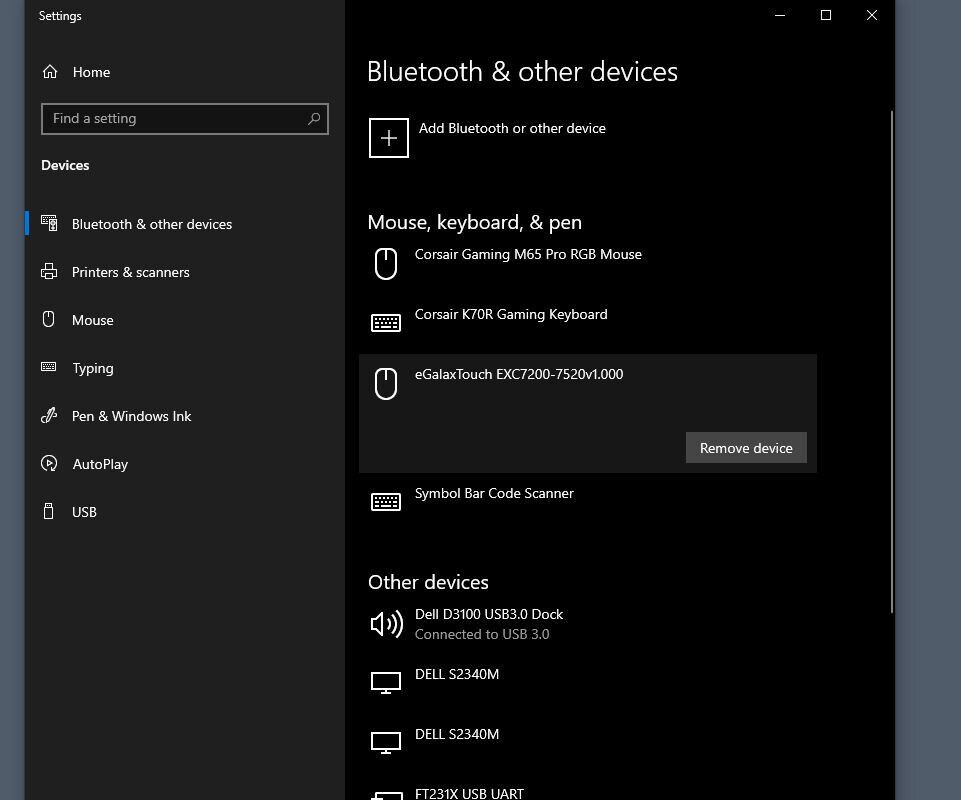961x800 pixels.
Task: Maximize the Settings window
Action: (826, 15)
